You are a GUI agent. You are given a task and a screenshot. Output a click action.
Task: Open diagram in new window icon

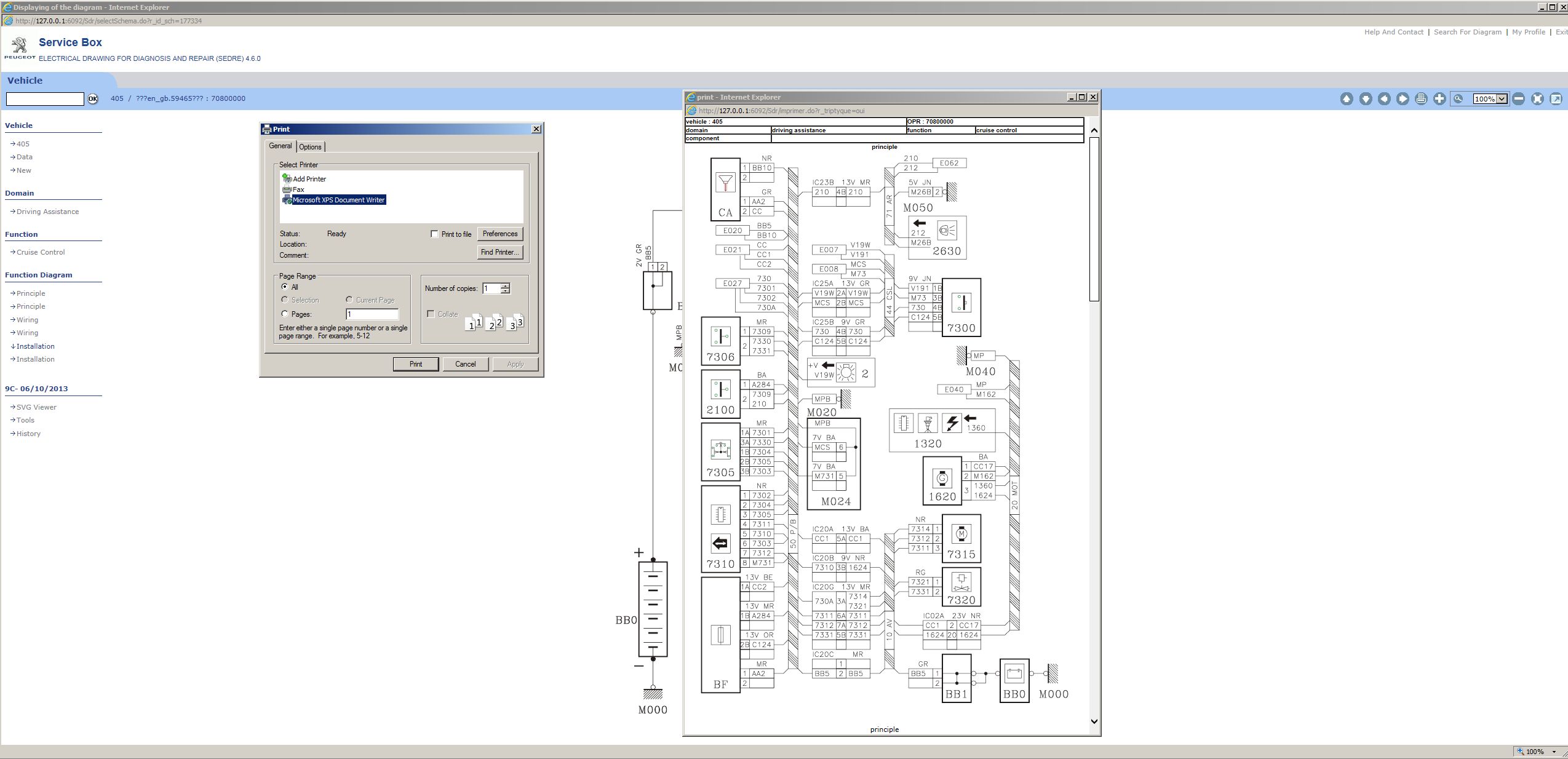pos(1556,99)
